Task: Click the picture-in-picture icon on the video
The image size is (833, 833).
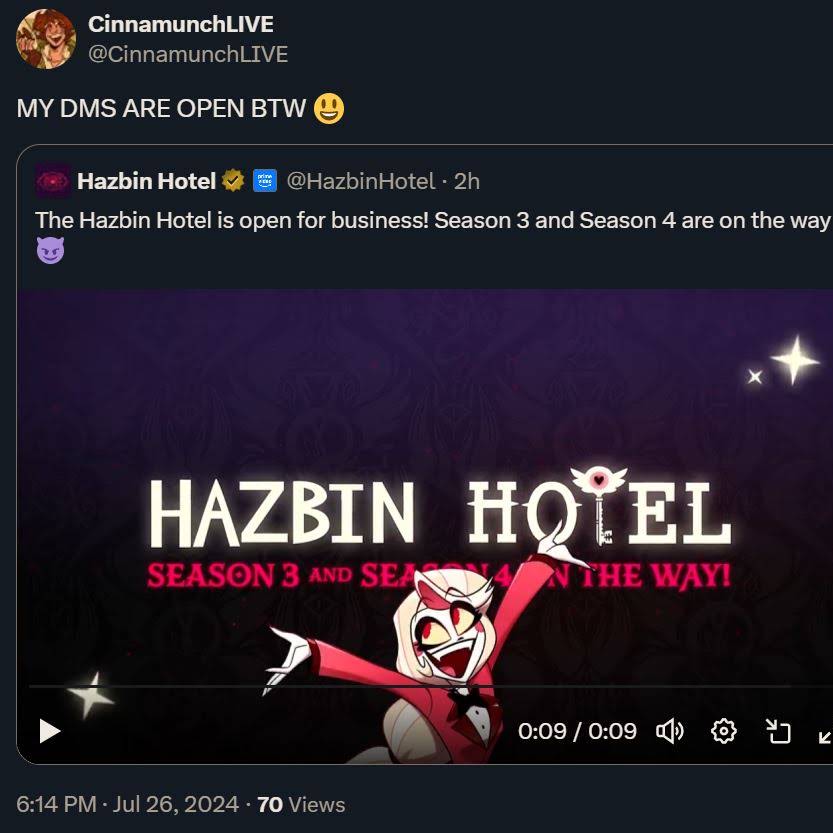Action: (x=778, y=732)
